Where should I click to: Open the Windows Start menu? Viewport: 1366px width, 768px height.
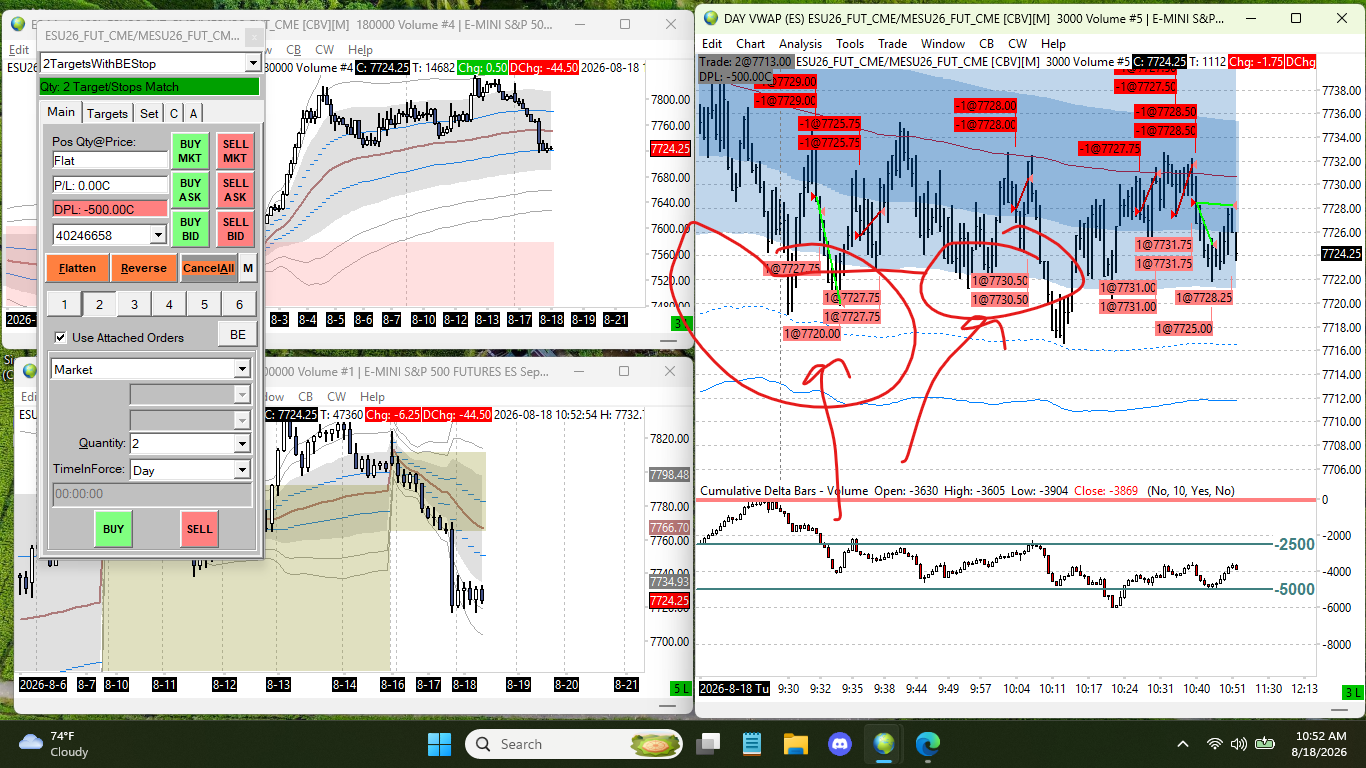[x=439, y=744]
